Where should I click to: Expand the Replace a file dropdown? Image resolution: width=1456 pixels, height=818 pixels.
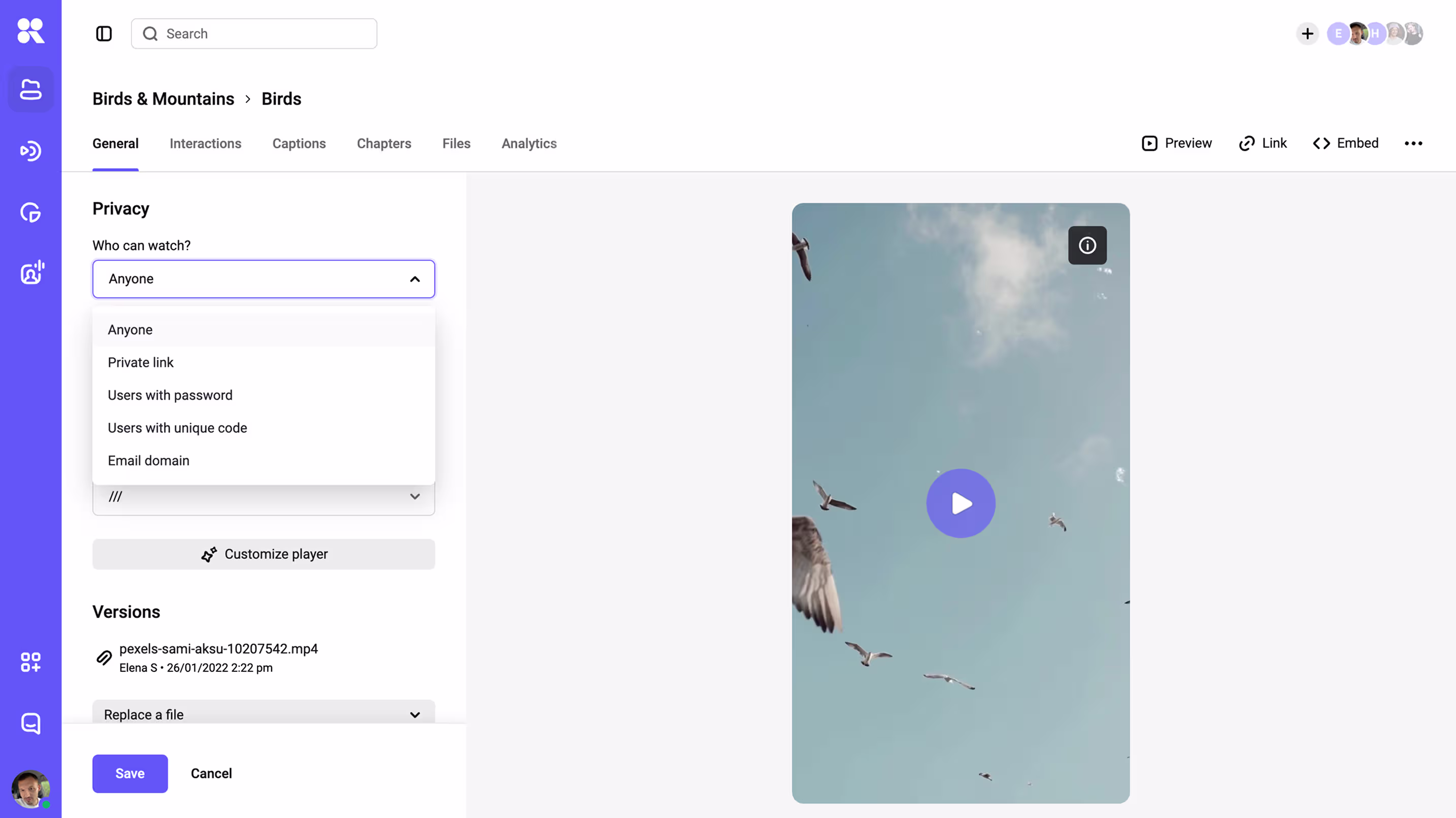pyautogui.click(x=263, y=713)
